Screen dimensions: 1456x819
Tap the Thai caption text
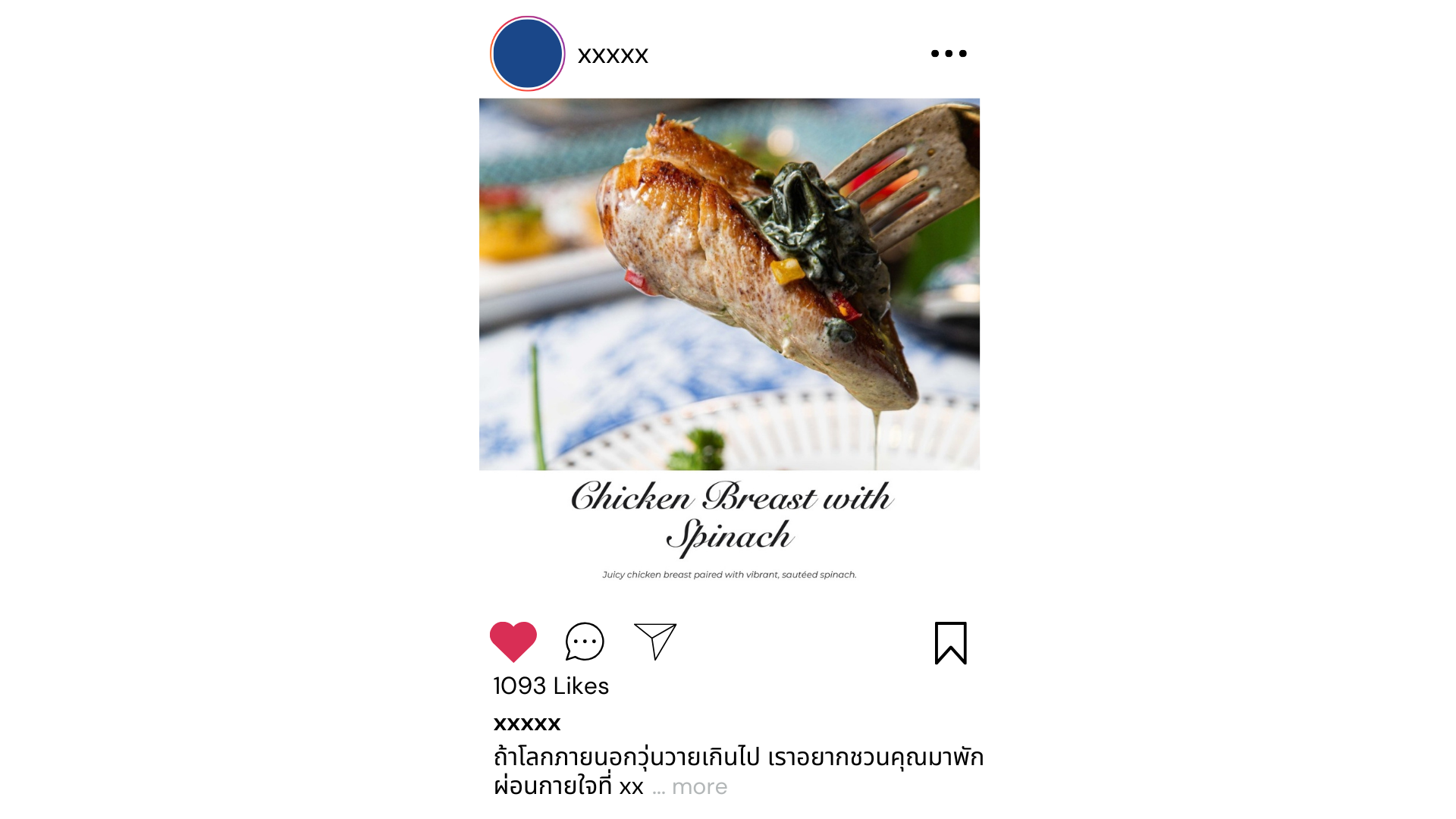pyautogui.click(x=738, y=771)
